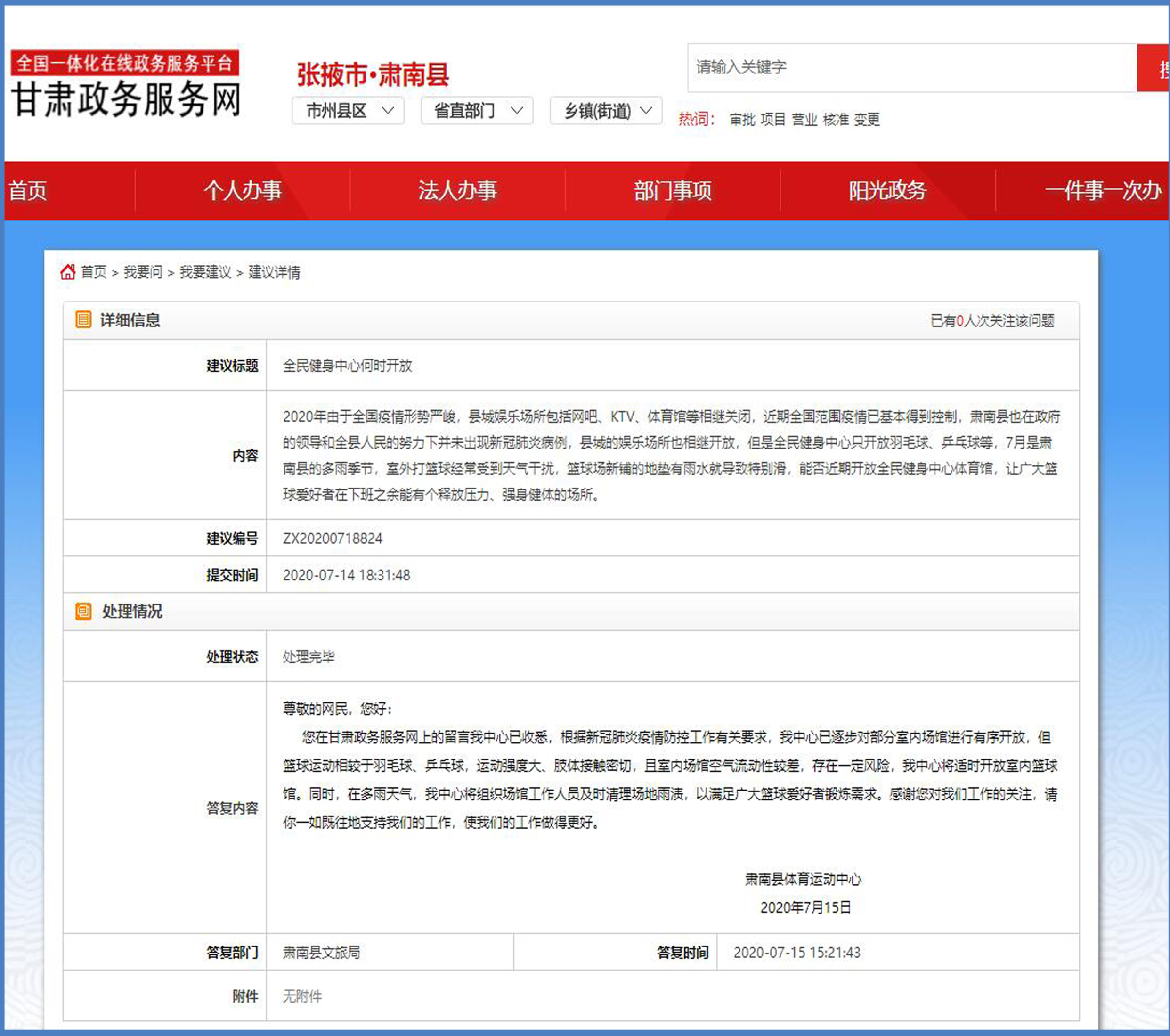1170x1036 pixels.
Task: Expand the 乡镇(街道) dropdown
Action: click(606, 111)
